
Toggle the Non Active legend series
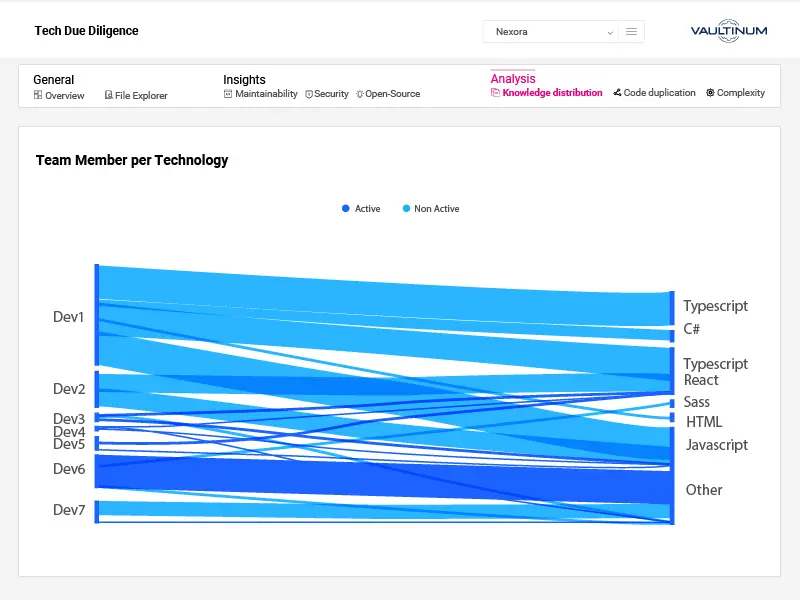431,209
